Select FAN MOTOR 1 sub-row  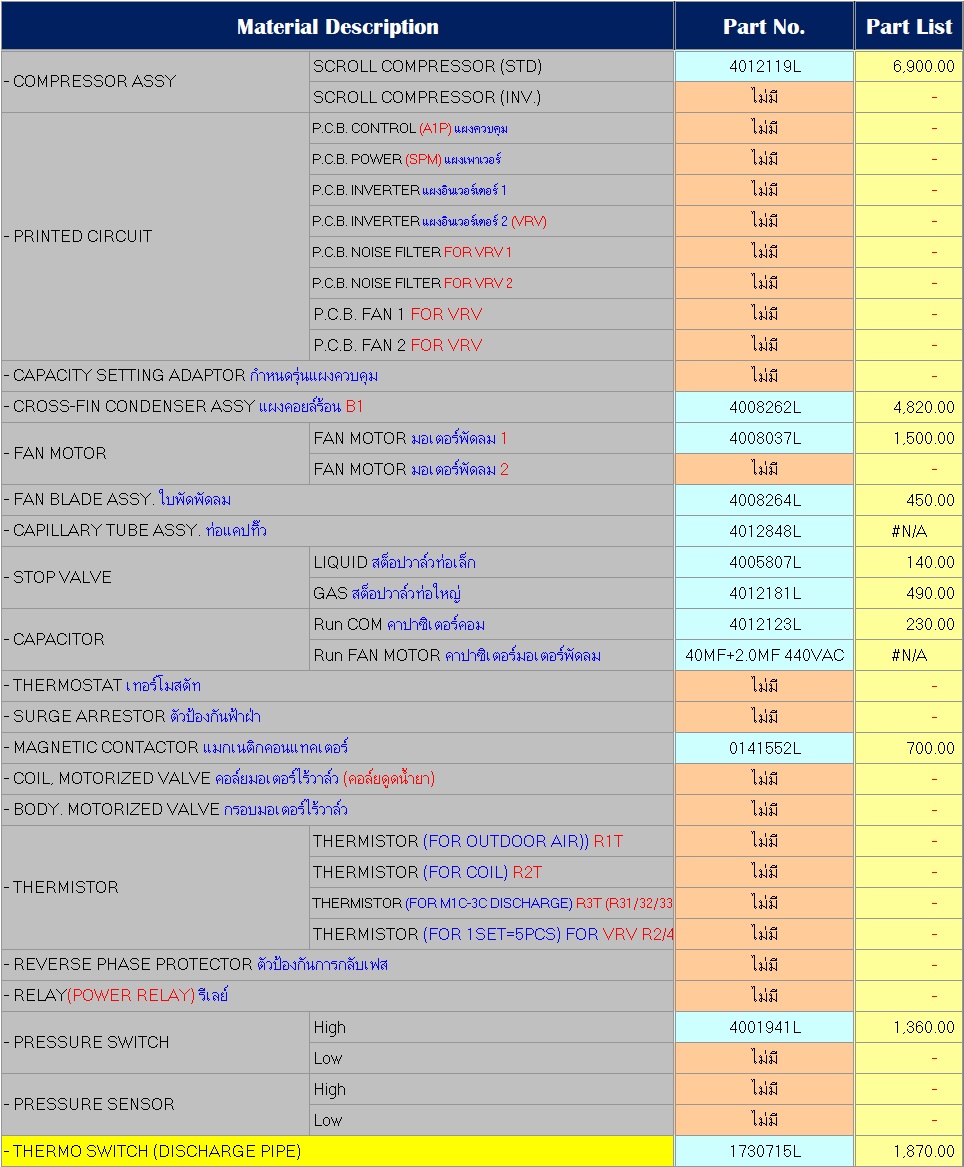point(491,438)
